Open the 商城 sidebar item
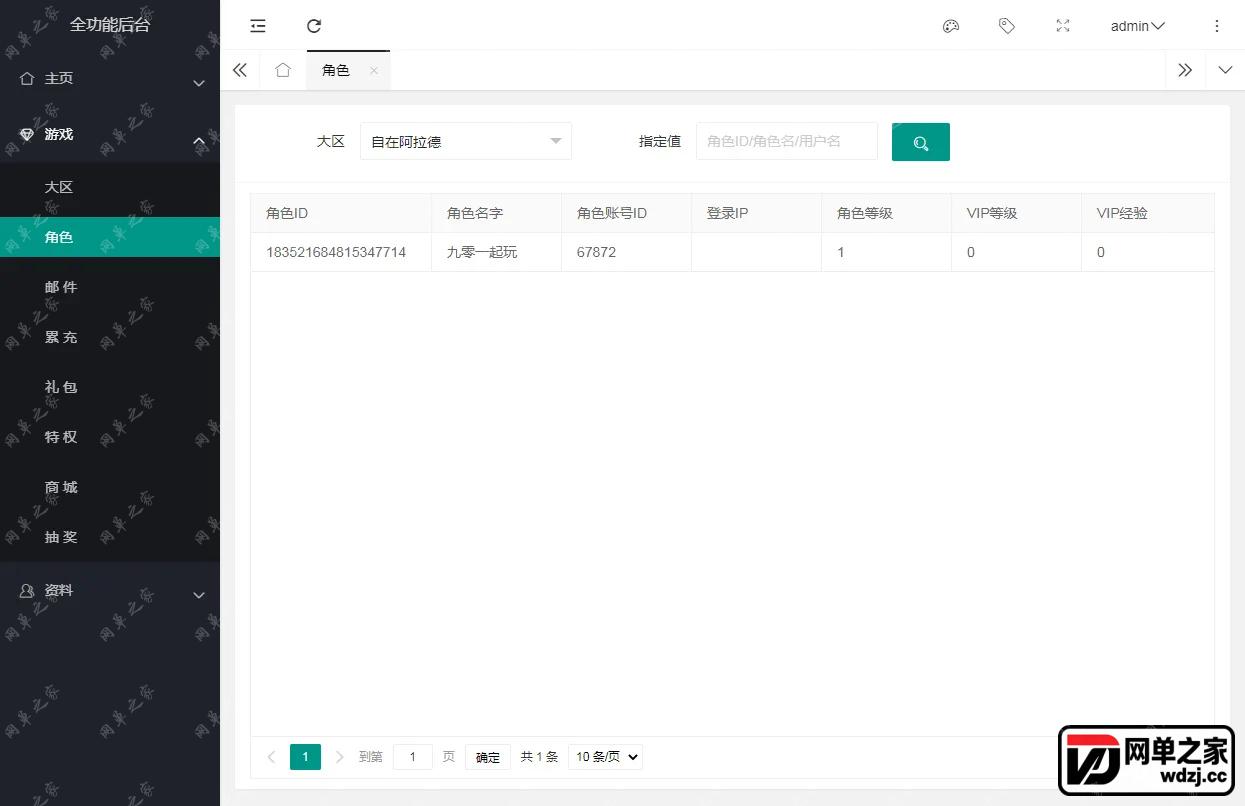The image size is (1245, 806). point(110,487)
